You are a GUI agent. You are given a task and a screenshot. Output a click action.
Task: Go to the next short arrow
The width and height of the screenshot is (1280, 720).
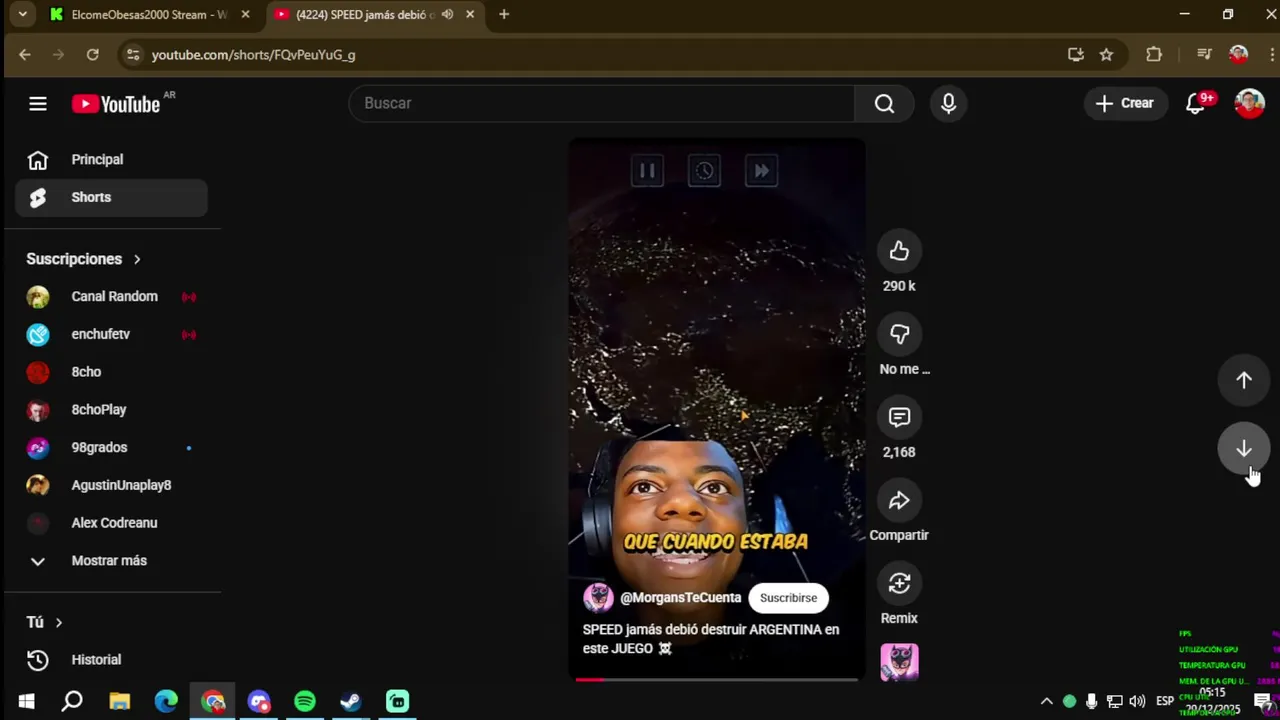(1243, 449)
